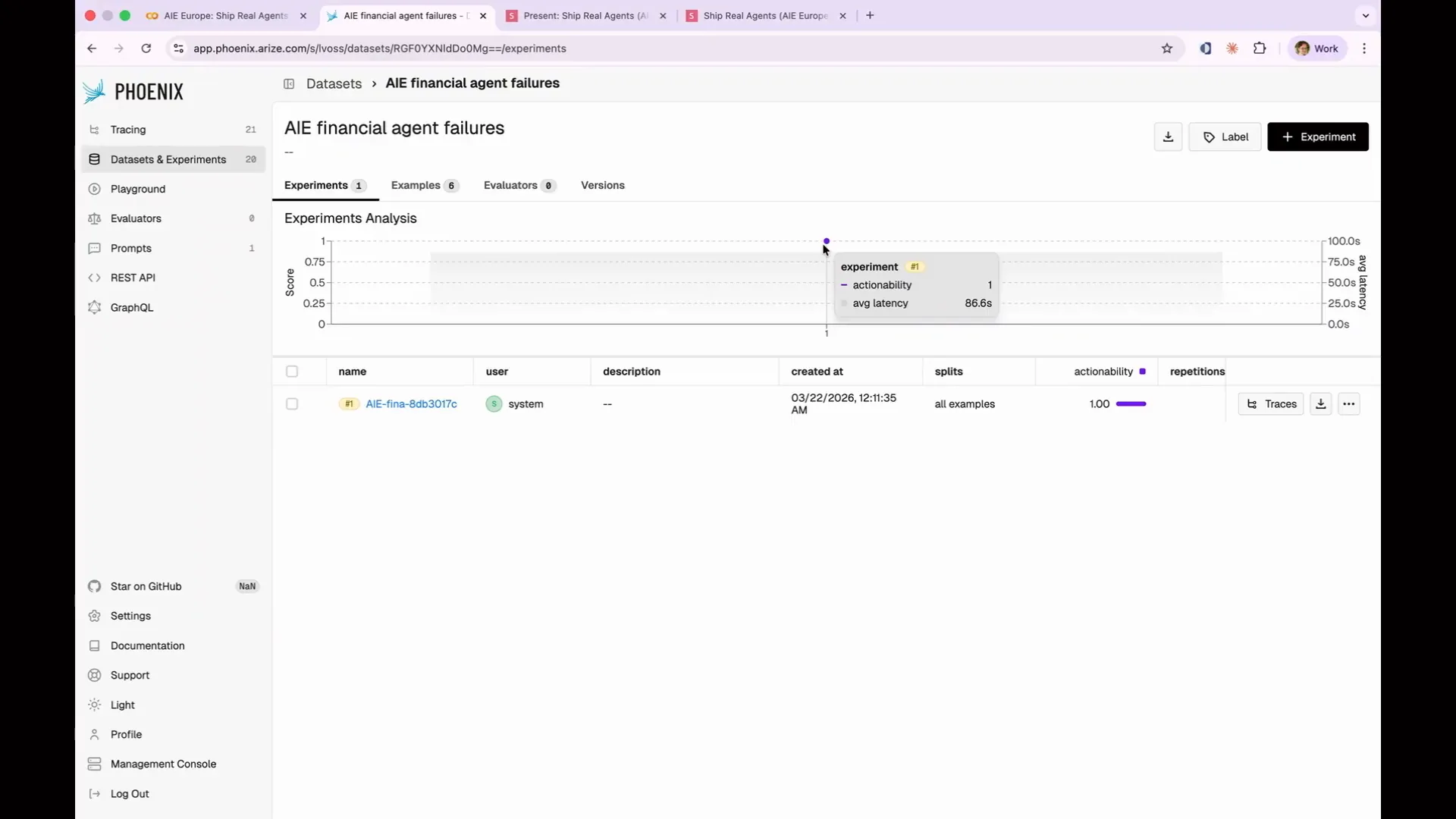Select all experiments header checkbox
The height and width of the screenshot is (819, 1456).
[x=292, y=372]
